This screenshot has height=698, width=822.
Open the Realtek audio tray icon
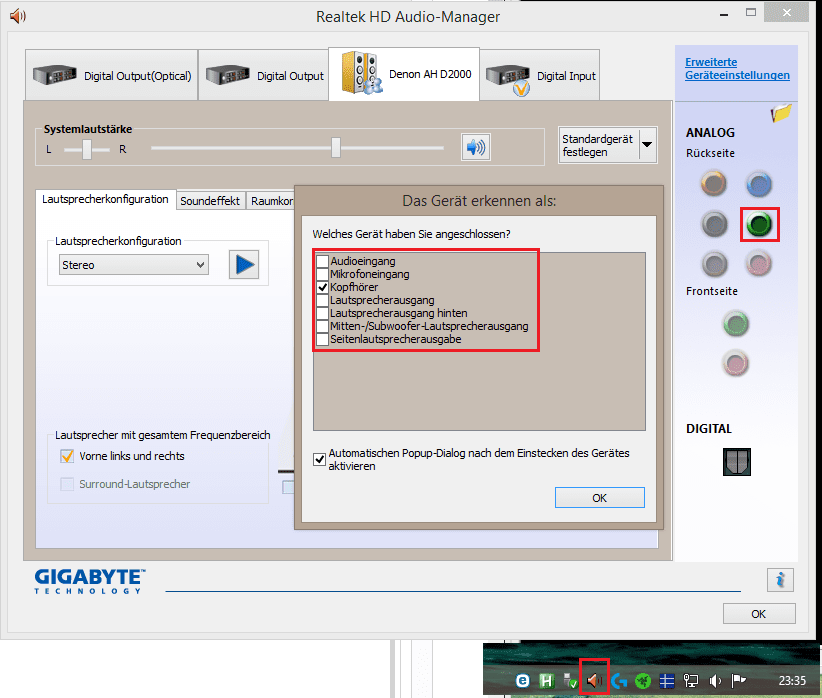point(594,680)
